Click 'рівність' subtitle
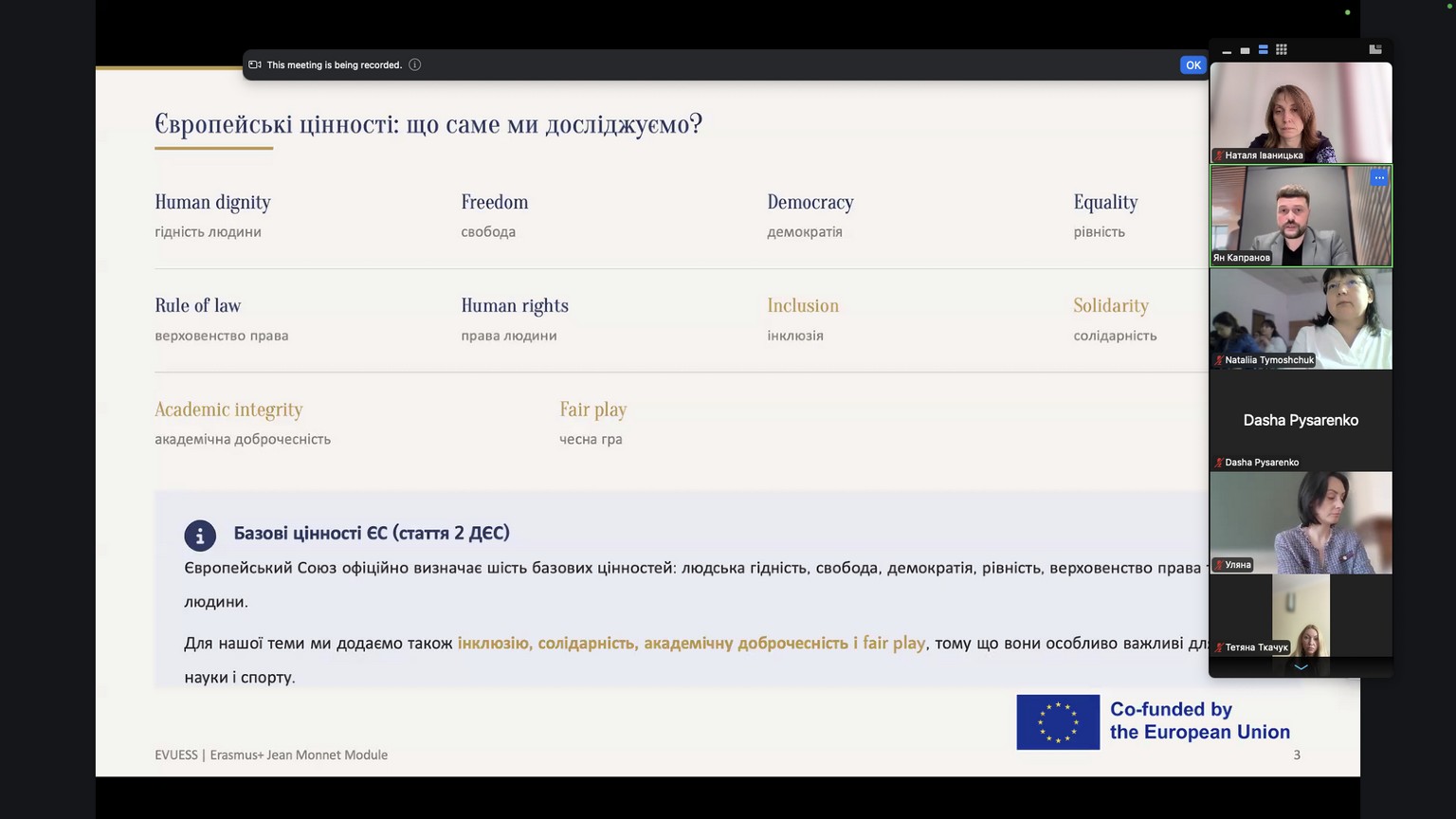 pyautogui.click(x=1099, y=231)
